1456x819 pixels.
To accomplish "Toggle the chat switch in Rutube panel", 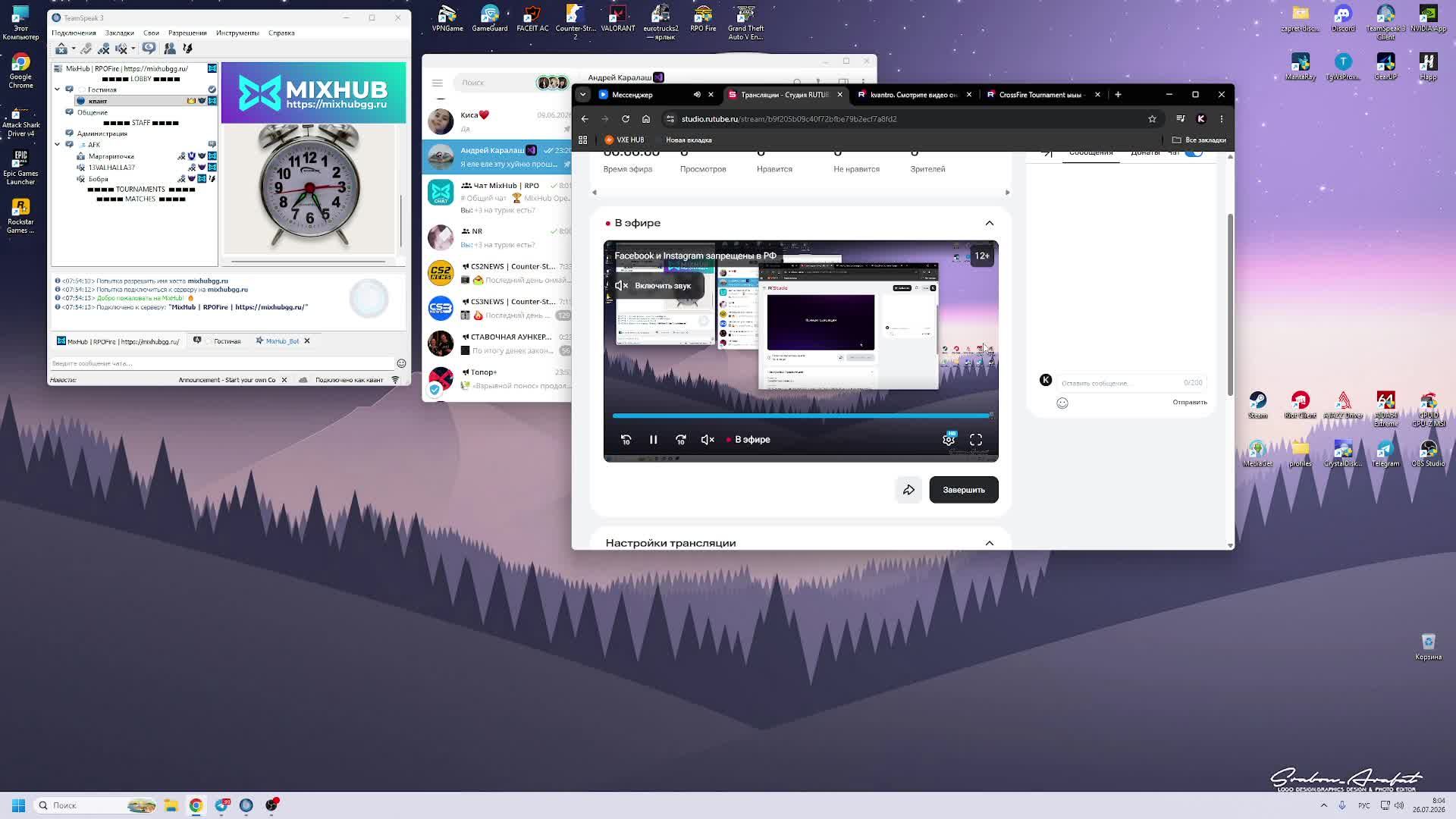I will 1194,152.
